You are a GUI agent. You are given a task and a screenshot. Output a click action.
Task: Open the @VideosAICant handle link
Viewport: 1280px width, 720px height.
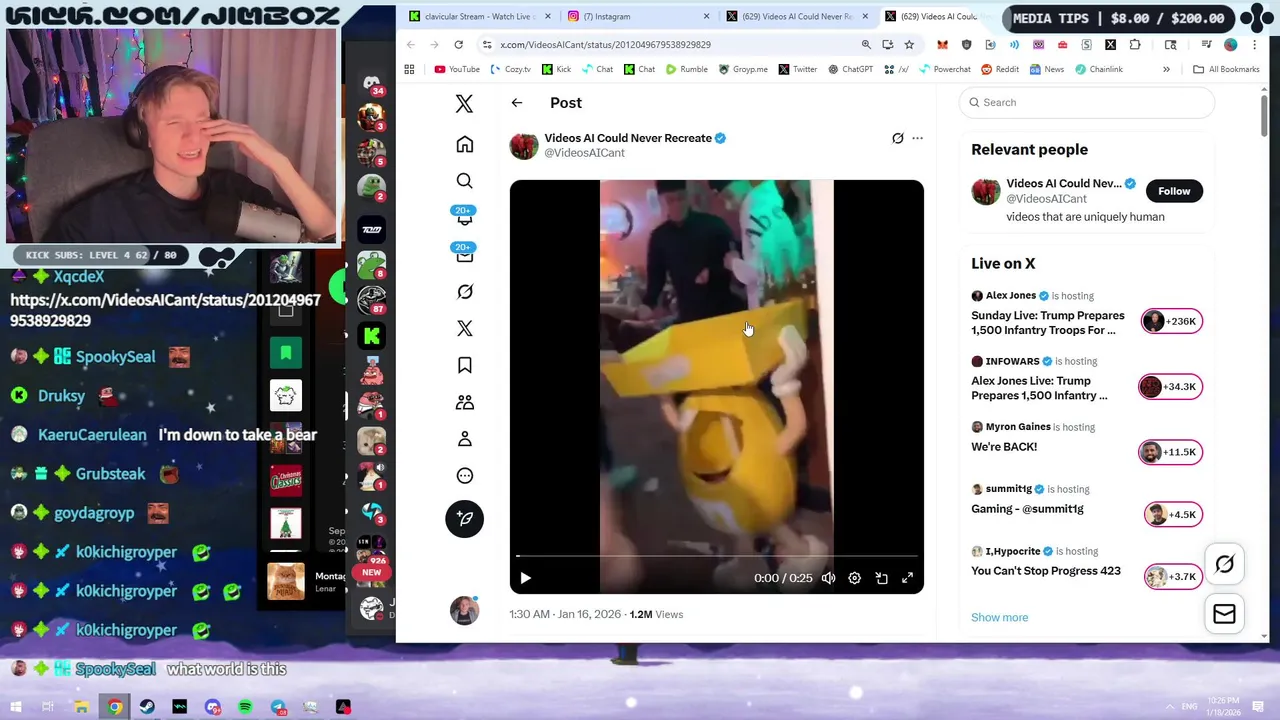click(584, 153)
